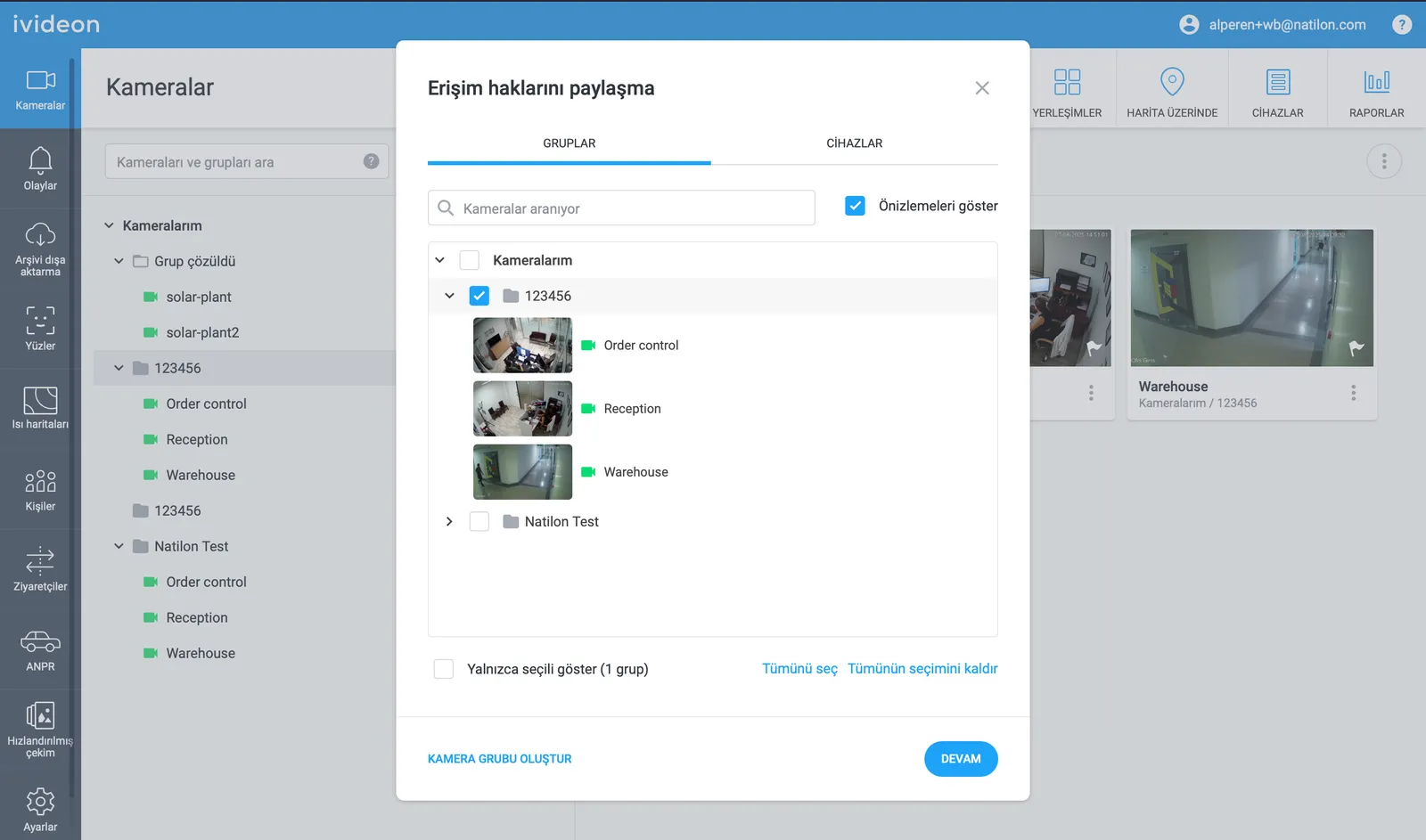Open the Isı haritaları icon
Viewport: 1426px width, 840px height.
[40, 401]
